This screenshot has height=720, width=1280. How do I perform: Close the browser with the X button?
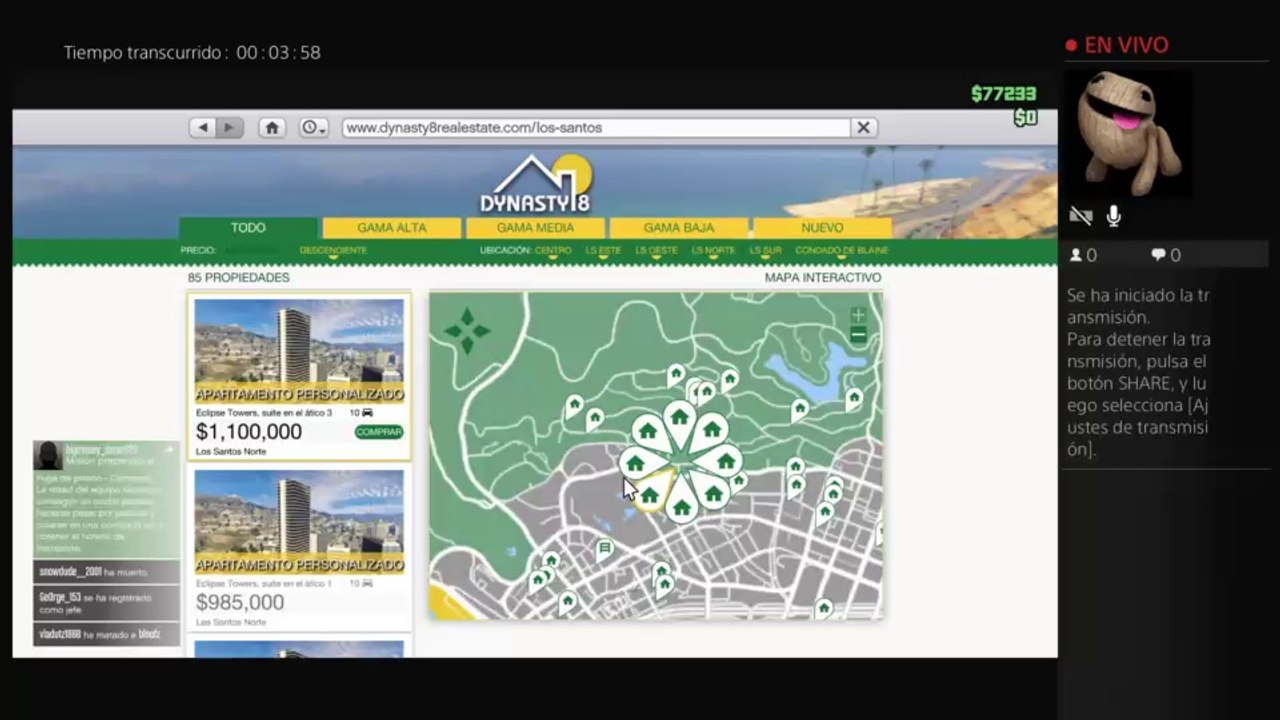tap(863, 128)
